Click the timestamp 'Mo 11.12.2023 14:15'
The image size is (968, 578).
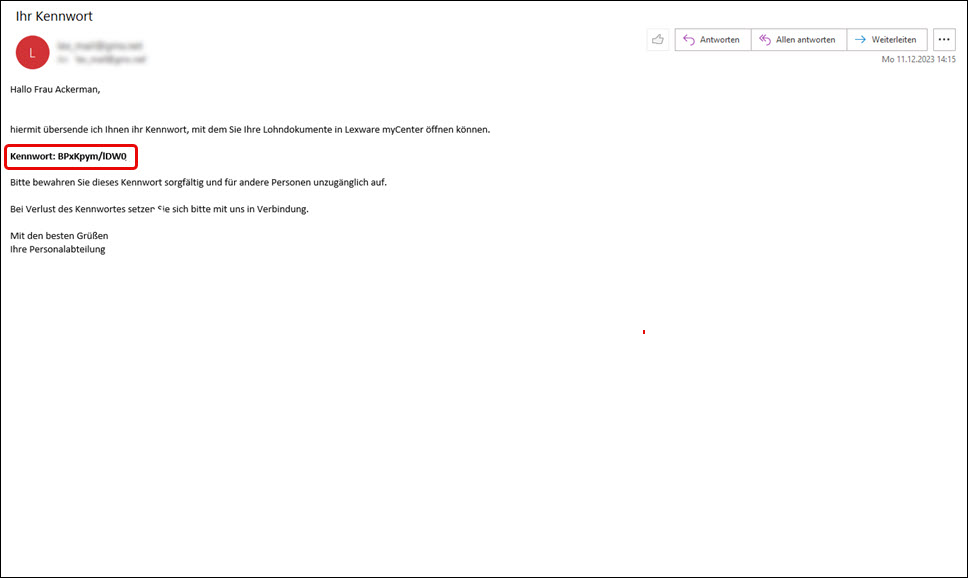(918, 60)
